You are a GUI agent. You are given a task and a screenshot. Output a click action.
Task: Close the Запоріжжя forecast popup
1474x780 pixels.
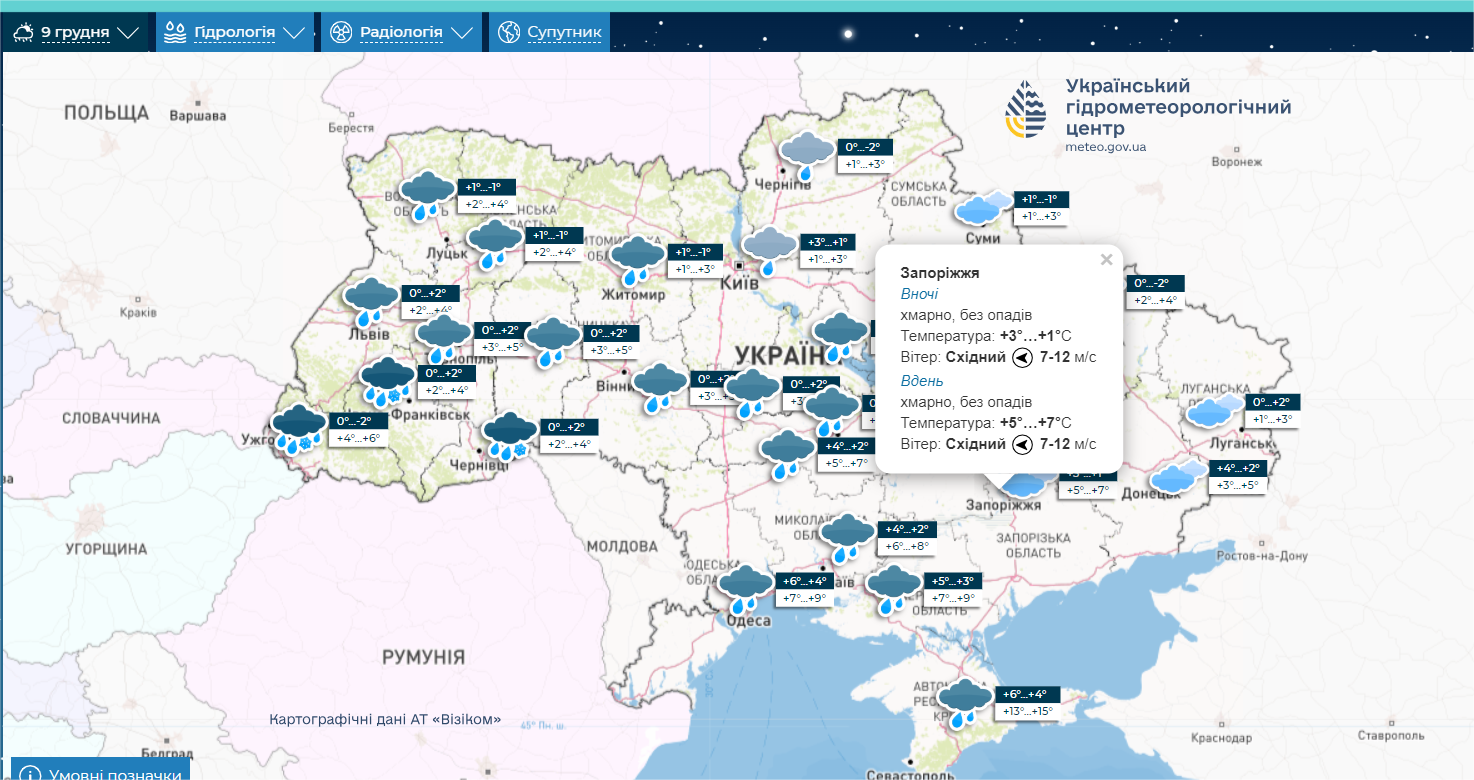pyautogui.click(x=1106, y=260)
